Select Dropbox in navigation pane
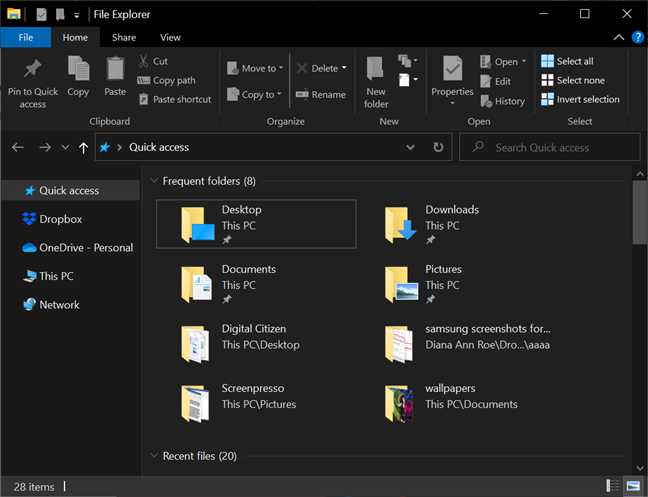This screenshot has height=497, width=648. pos(71,219)
